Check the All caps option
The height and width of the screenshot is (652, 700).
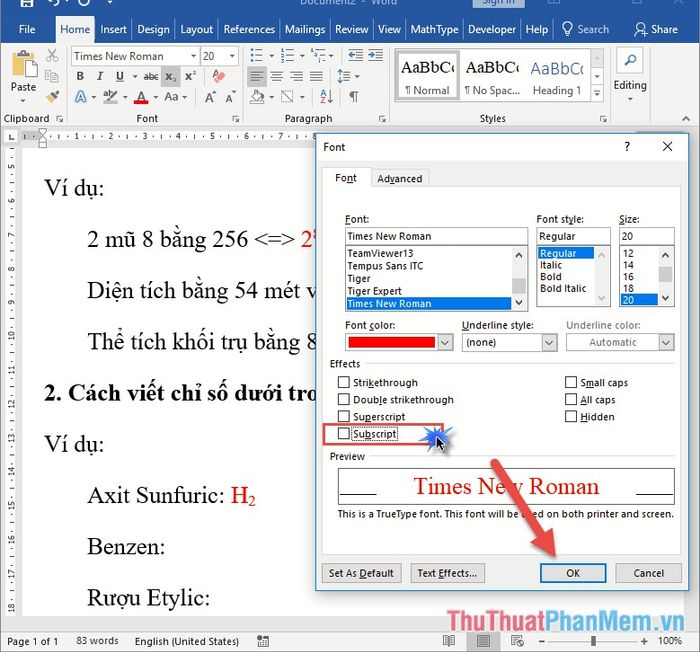click(571, 399)
